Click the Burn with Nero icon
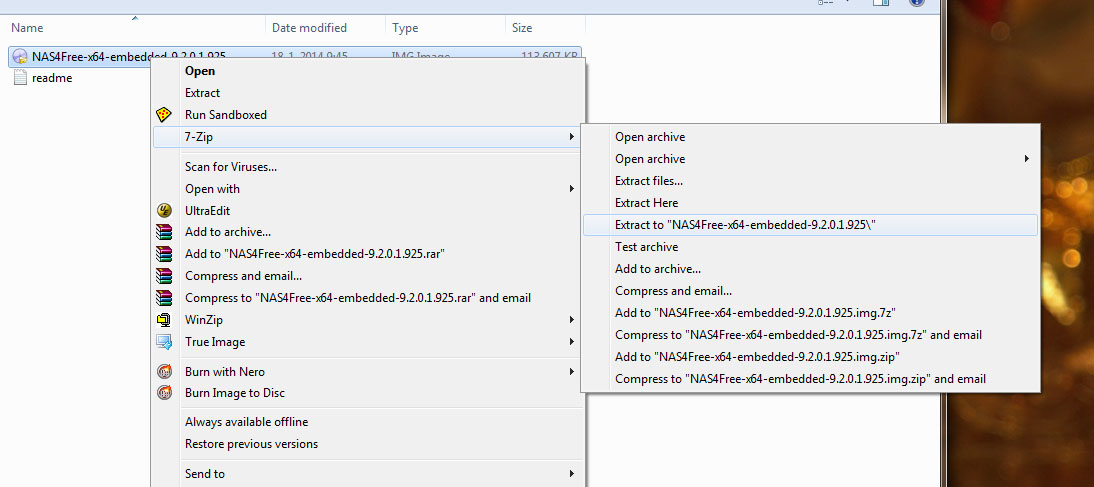Image resolution: width=1094 pixels, height=487 pixels. tap(164, 372)
